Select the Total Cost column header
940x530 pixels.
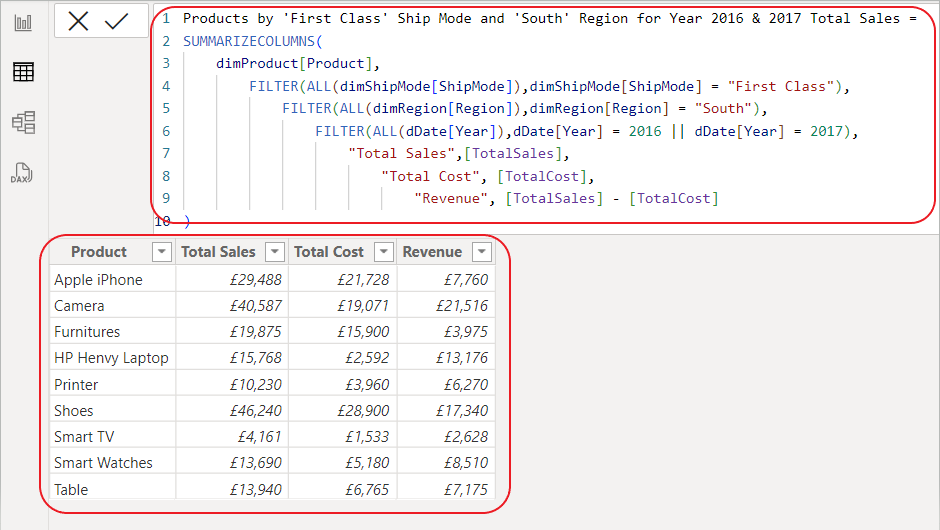tap(329, 252)
